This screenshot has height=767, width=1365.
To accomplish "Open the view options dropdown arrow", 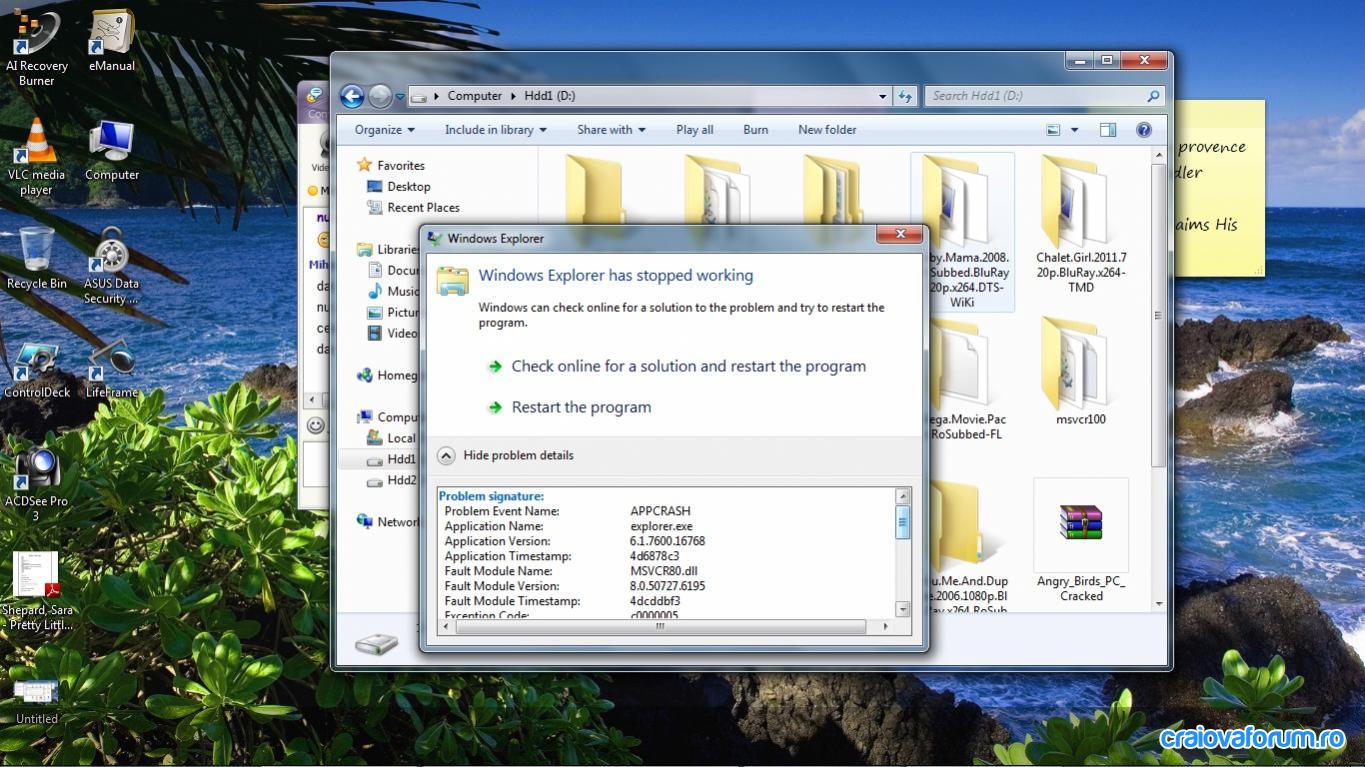I will coord(1075,130).
